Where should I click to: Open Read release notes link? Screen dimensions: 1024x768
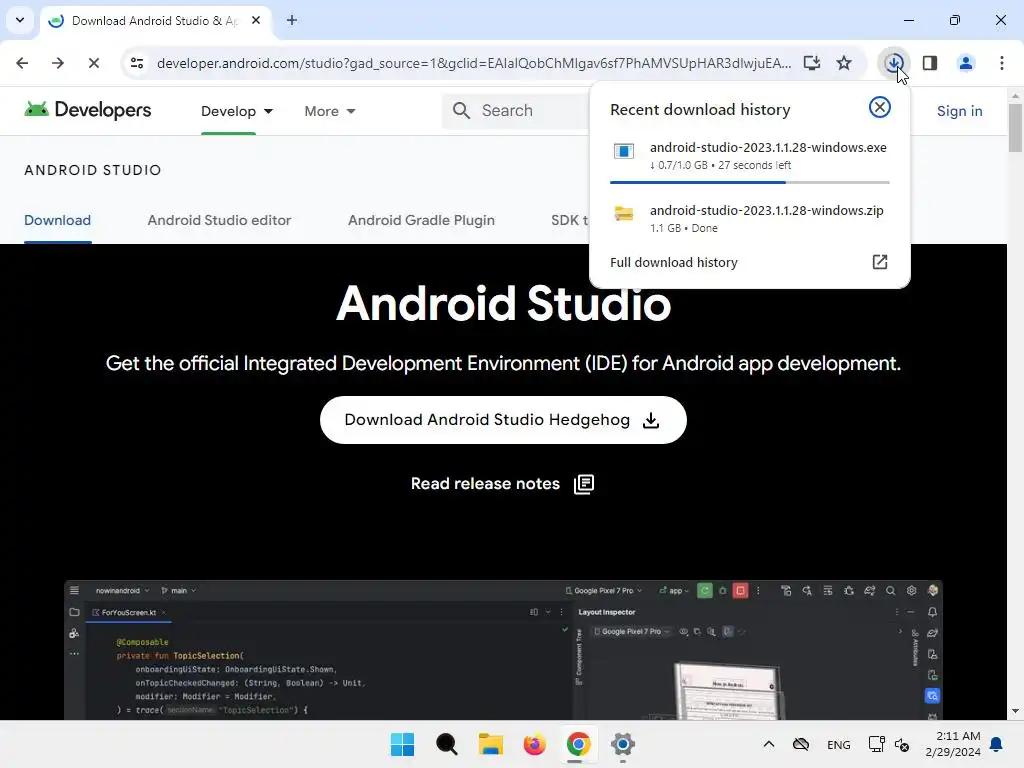pos(485,483)
